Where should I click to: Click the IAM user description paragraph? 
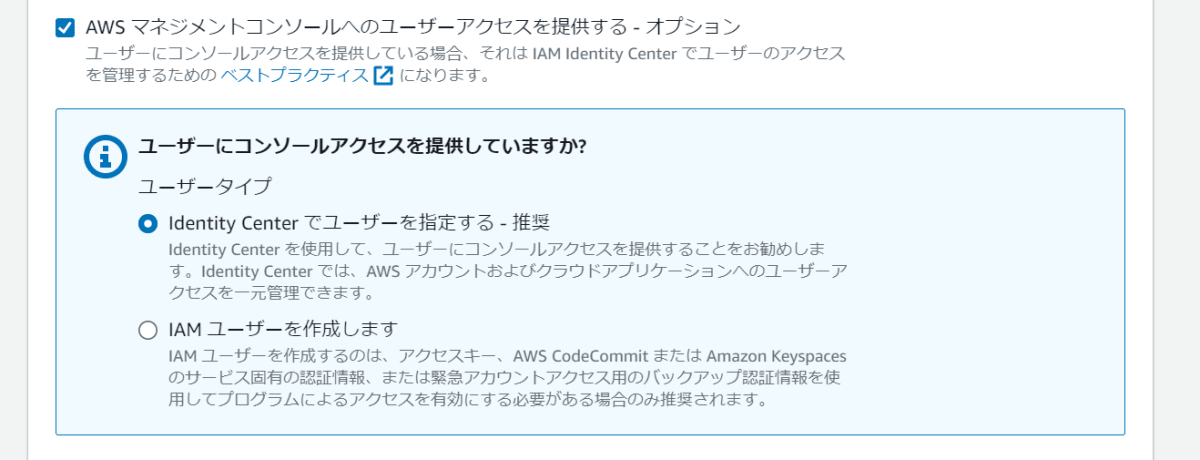point(509,377)
